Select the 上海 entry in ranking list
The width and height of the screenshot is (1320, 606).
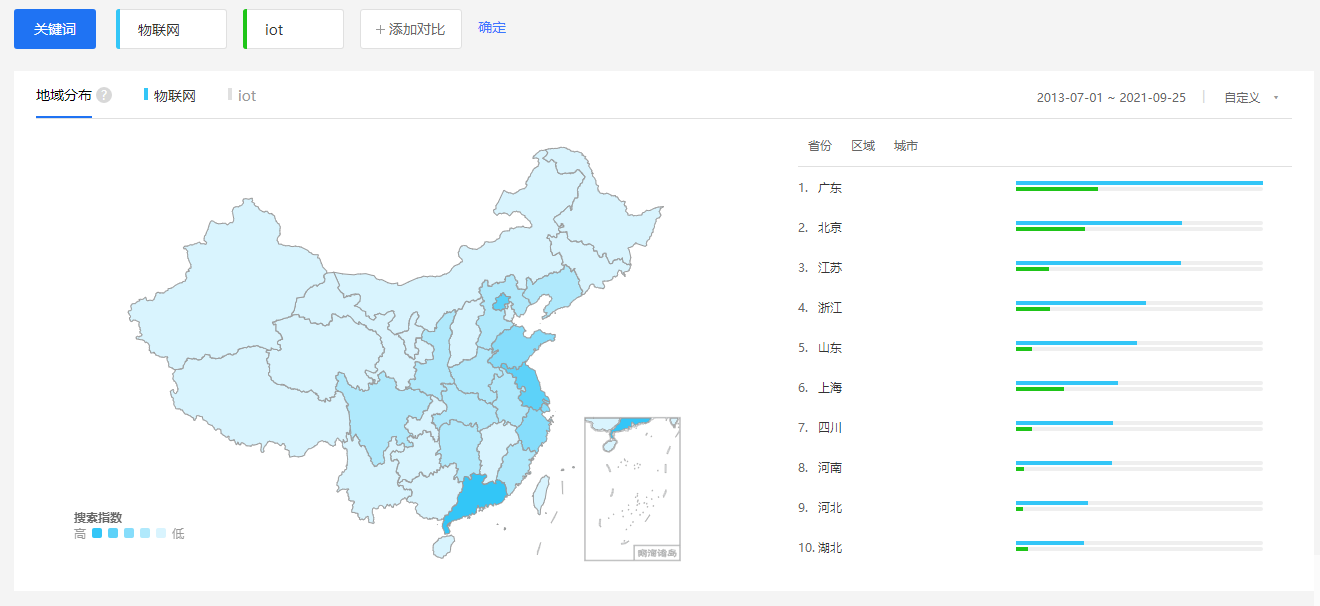point(829,388)
